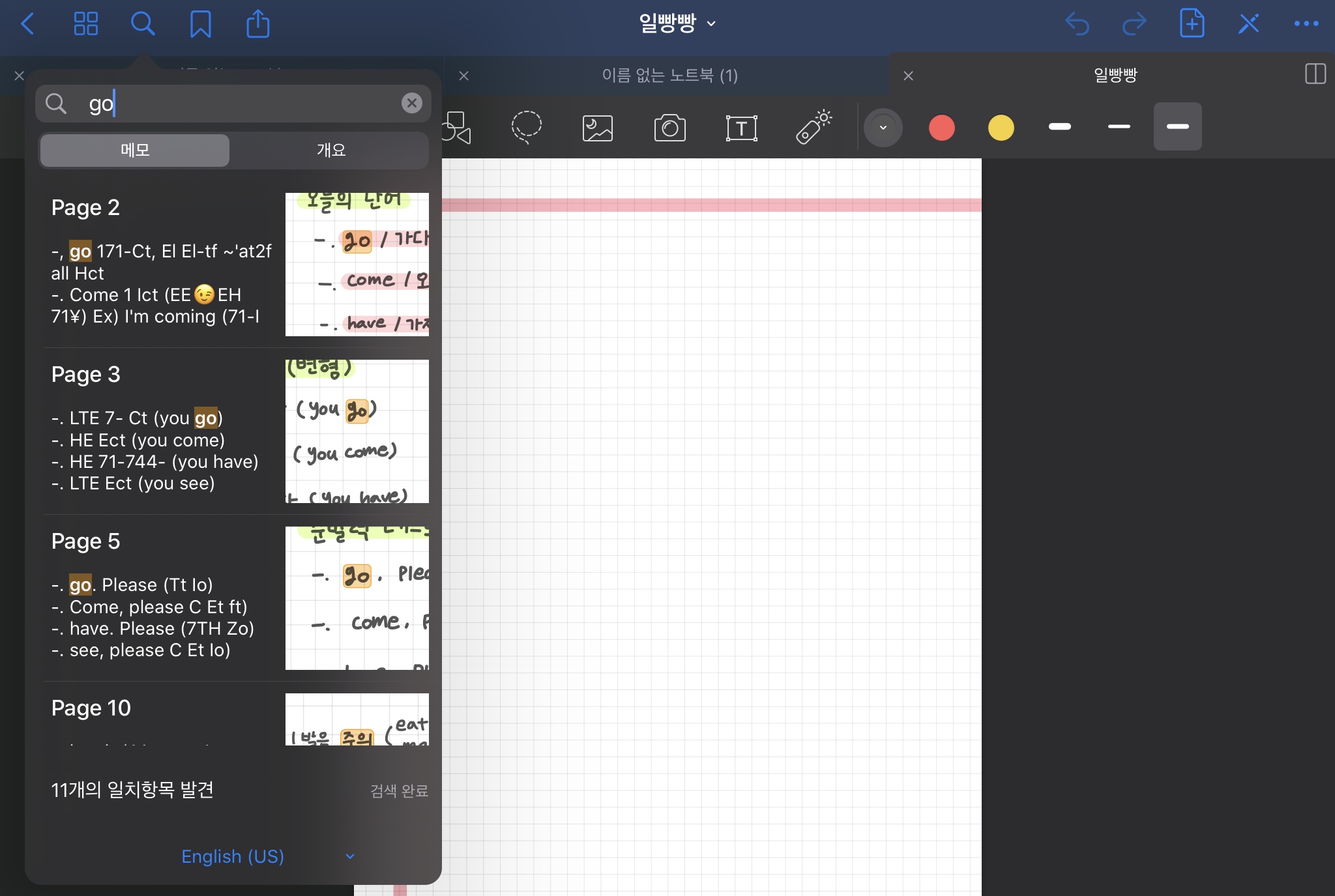1335x896 pixels.
Task: Switch search scope to 메모
Action: [x=135, y=151]
